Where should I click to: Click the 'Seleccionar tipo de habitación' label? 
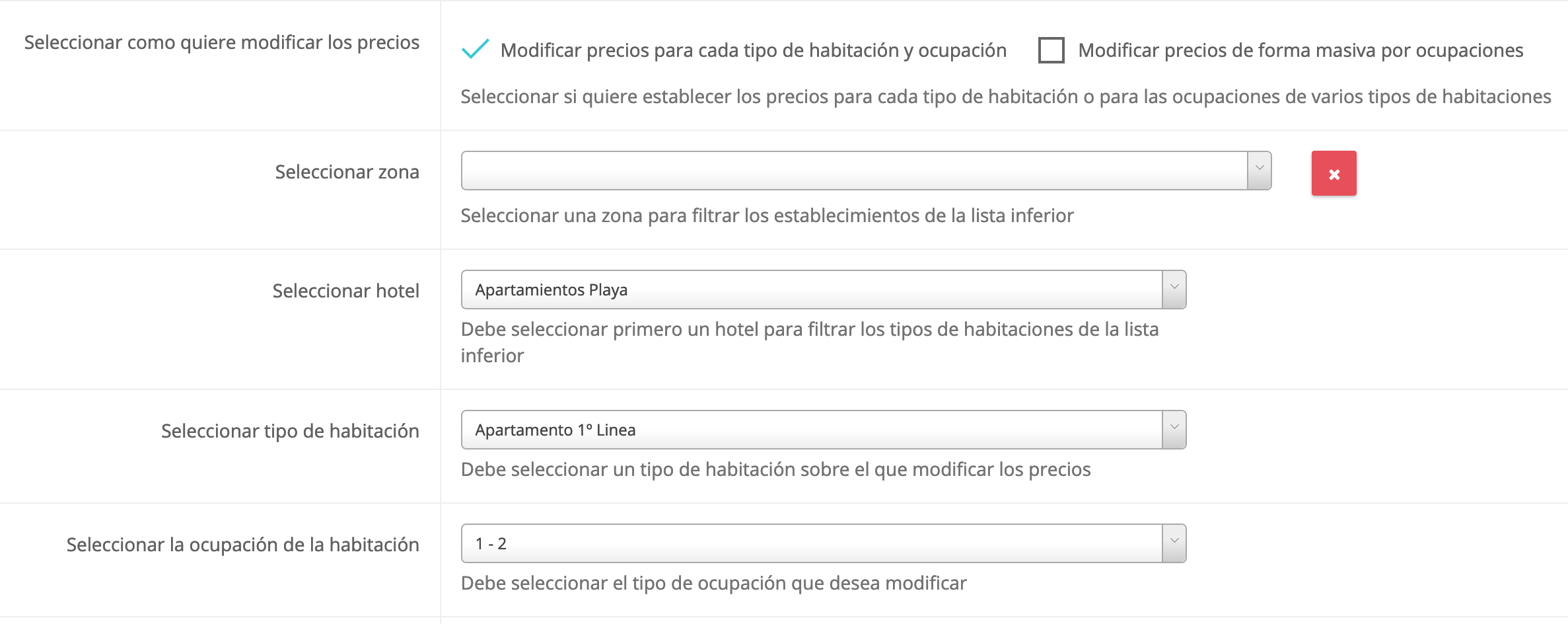[x=290, y=431]
